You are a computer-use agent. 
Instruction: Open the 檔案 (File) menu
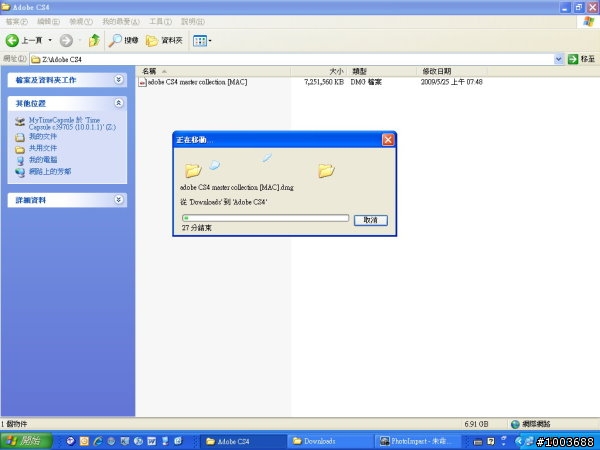[16, 22]
